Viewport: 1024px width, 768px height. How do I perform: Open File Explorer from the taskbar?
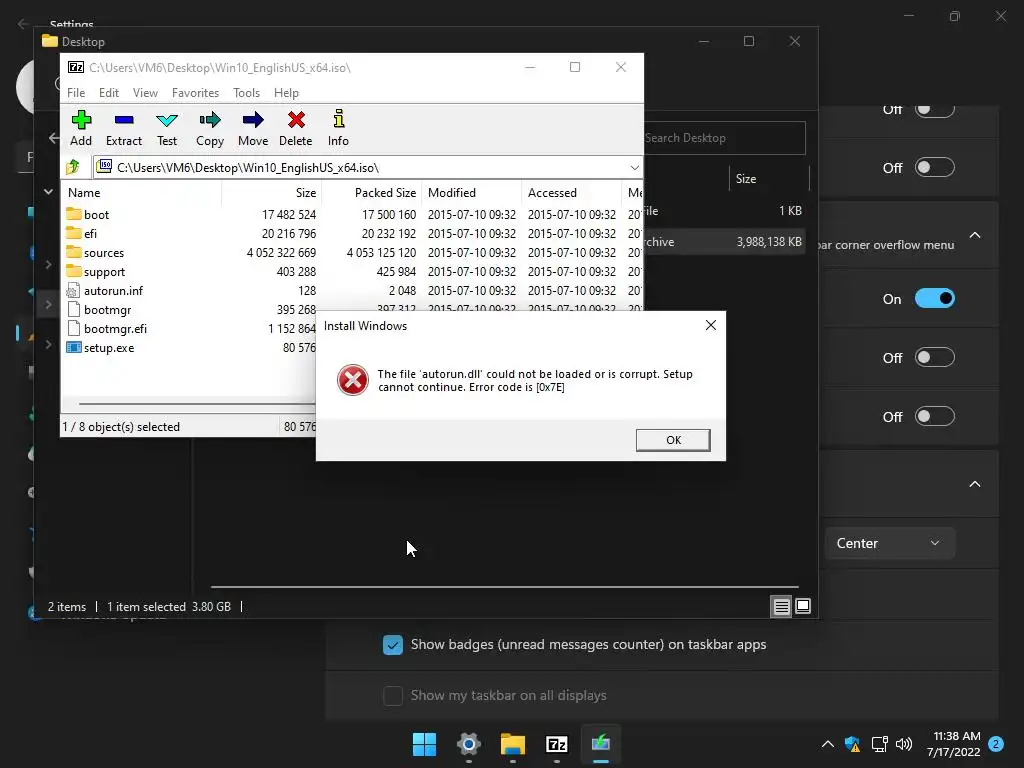point(513,744)
